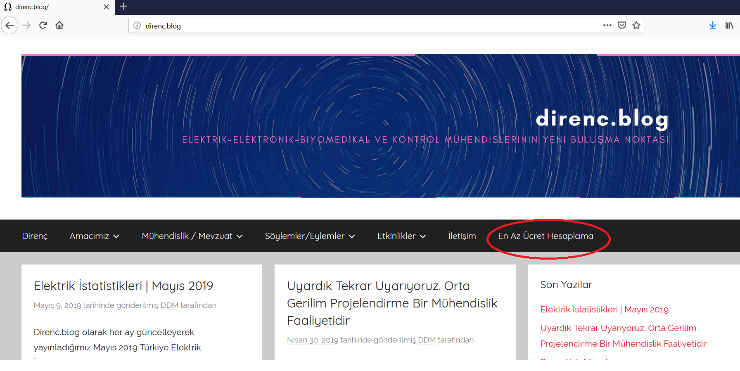Click the Nisan 30, 2019 post date
This screenshot has width=740, height=371.
[312, 340]
